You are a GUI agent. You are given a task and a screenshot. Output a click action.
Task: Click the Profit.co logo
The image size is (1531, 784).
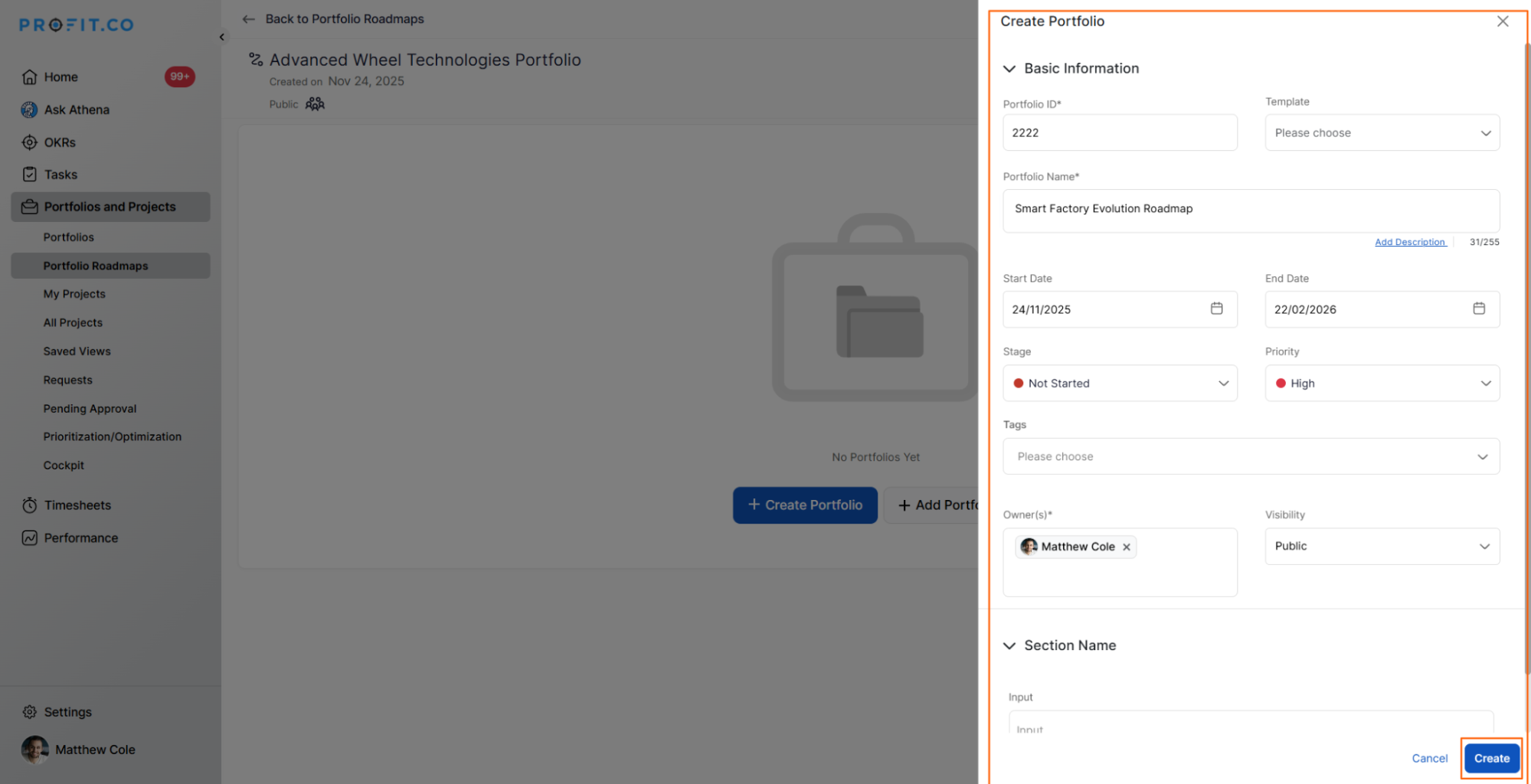(77, 25)
